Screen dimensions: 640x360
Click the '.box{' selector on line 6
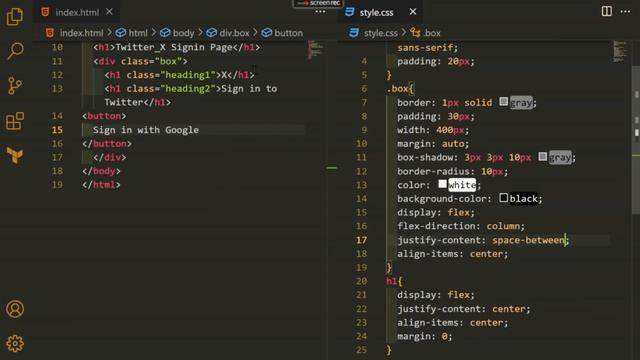(400, 89)
